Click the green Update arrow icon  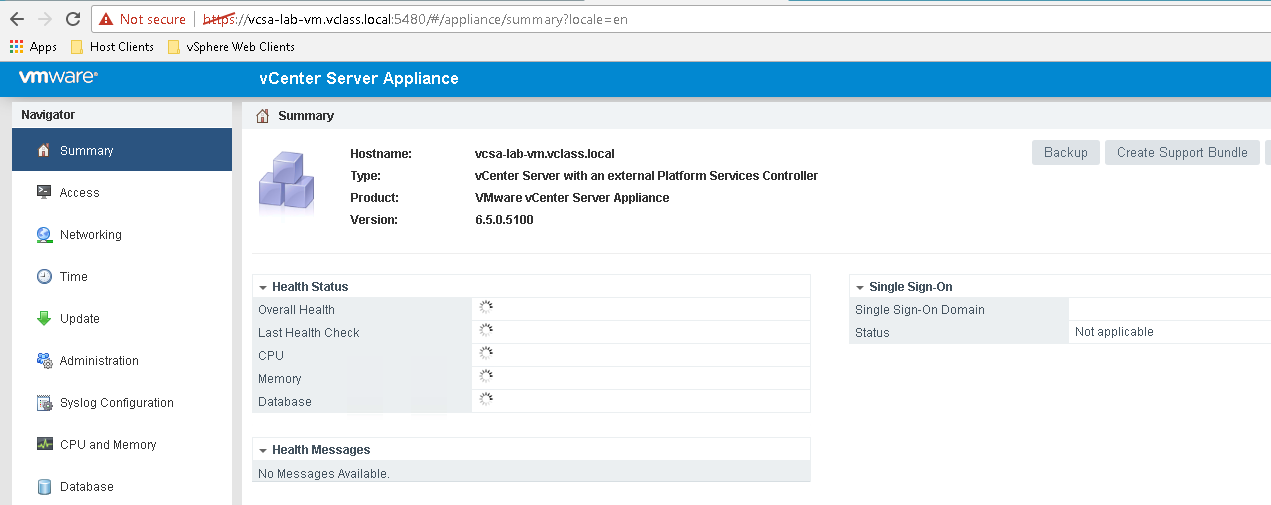tap(44, 319)
